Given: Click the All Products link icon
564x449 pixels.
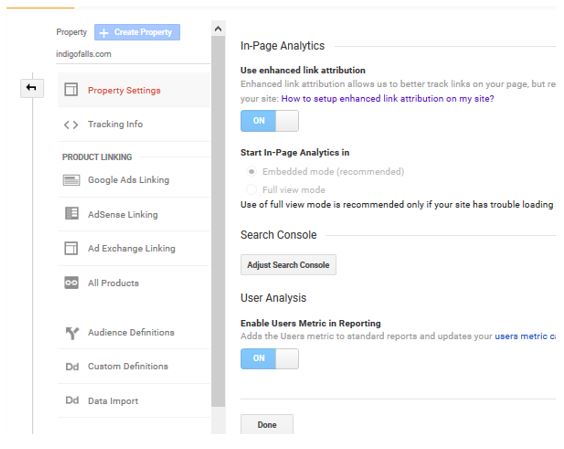Looking at the screenshot, I should click(71, 283).
